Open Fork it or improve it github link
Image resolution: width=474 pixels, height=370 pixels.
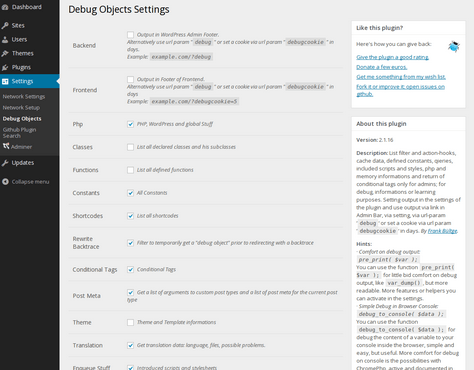pos(400,90)
